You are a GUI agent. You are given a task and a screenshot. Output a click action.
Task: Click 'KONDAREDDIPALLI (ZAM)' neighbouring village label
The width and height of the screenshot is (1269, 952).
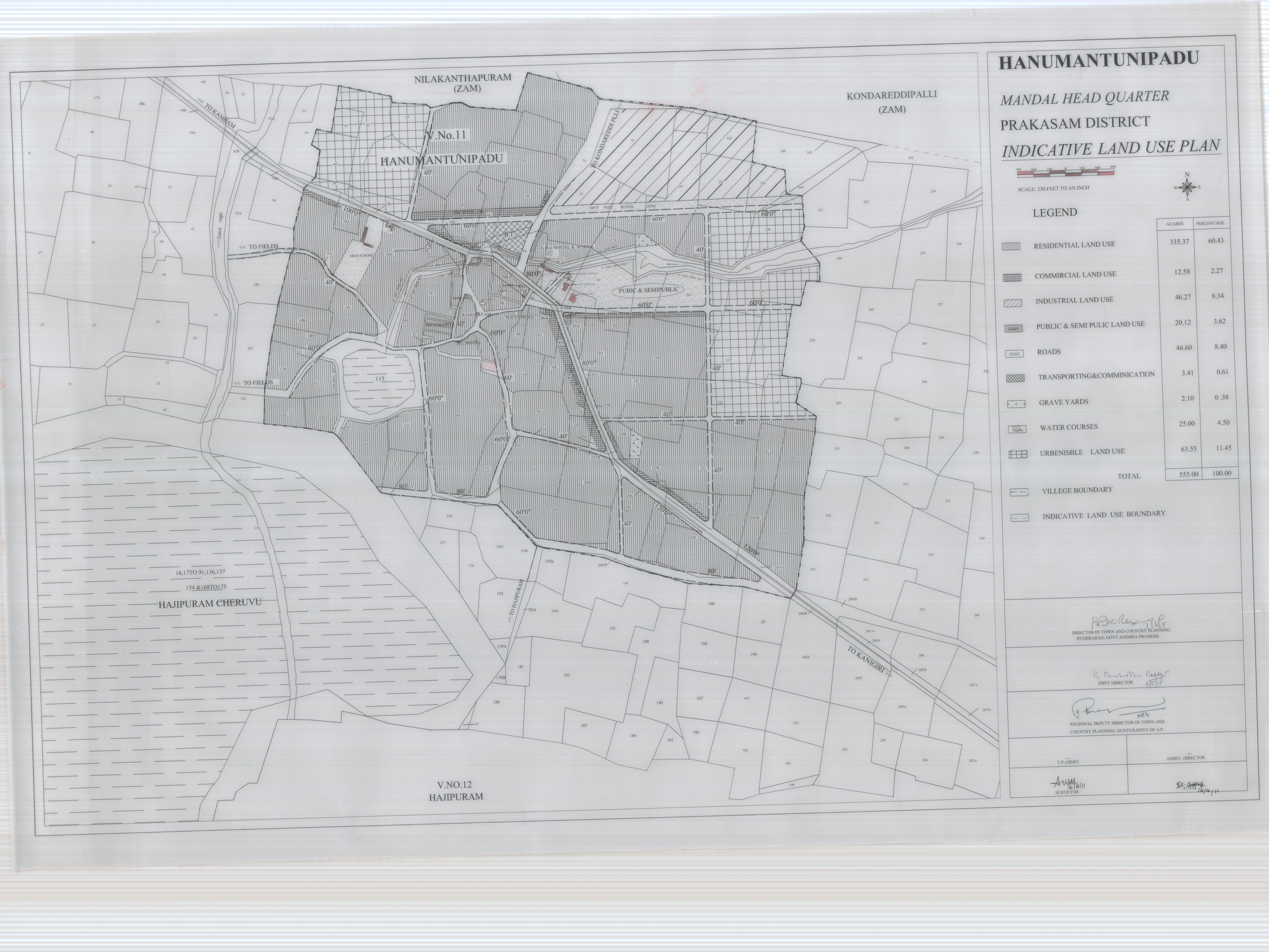coord(892,102)
